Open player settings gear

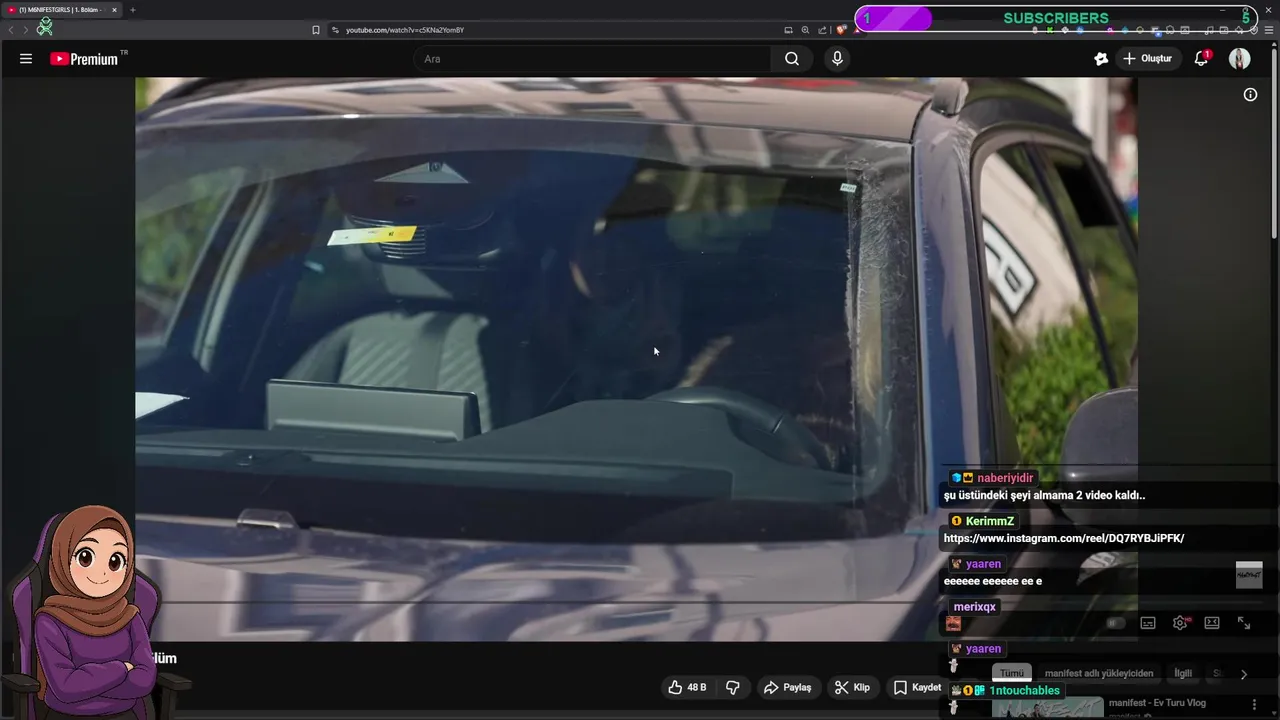(x=1180, y=623)
